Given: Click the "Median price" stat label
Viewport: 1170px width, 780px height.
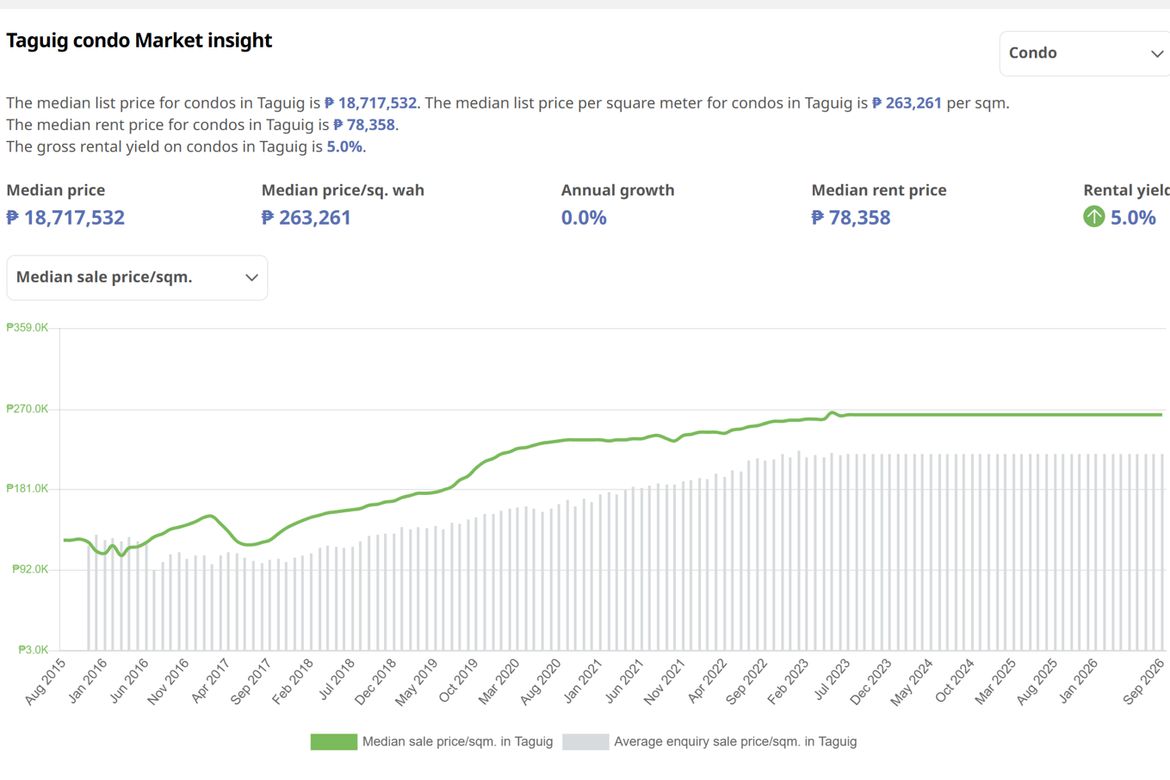Looking at the screenshot, I should click(56, 190).
